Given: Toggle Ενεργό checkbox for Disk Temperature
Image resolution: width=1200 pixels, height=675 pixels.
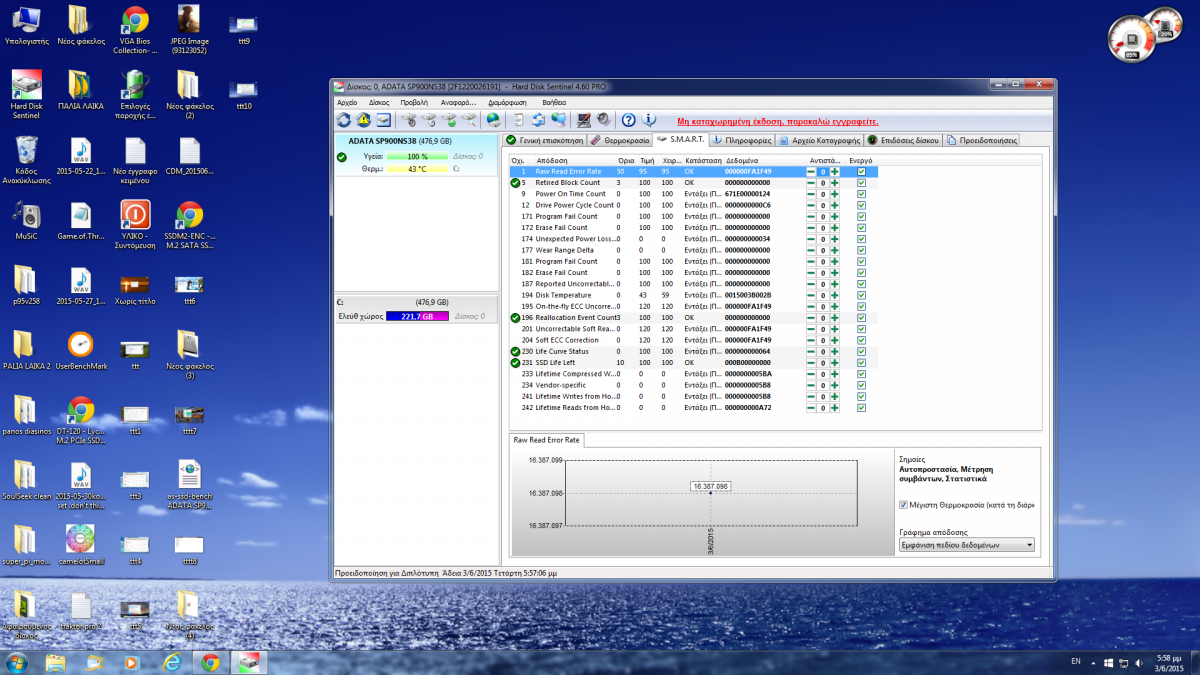Looking at the screenshot, I should (861, 295).
